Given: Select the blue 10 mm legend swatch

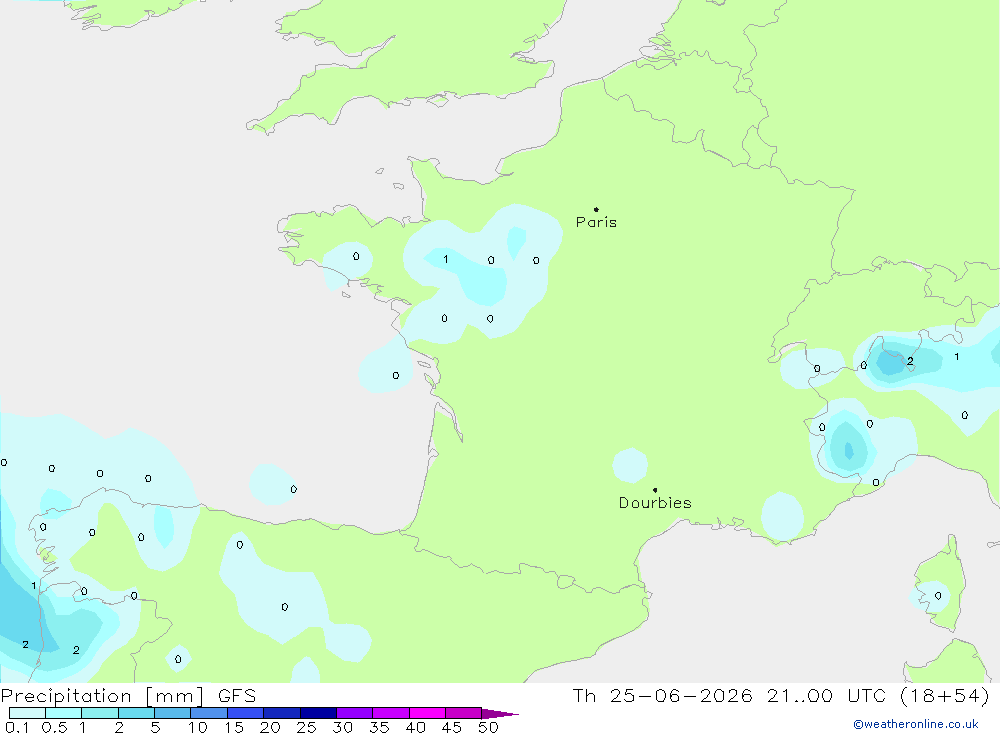Looking at the screenshot, I should [209, 713].
